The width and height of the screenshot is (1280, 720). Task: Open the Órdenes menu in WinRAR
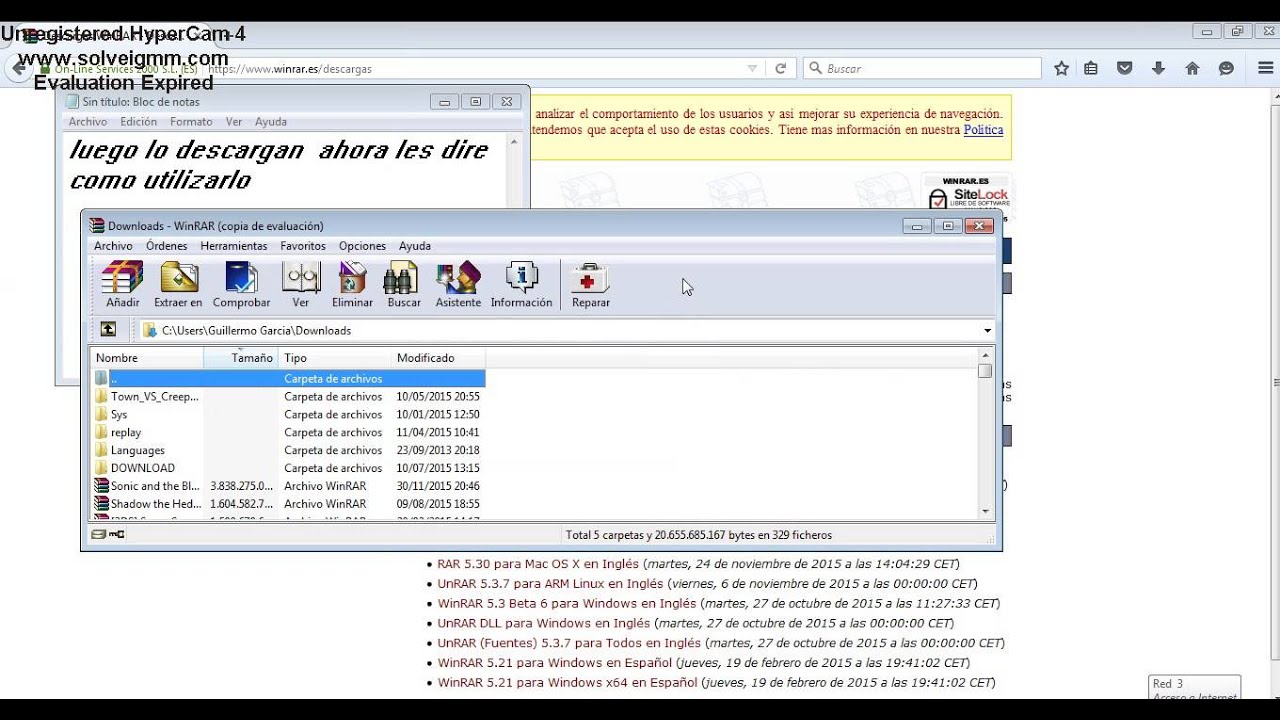click(x=166, y=246)
